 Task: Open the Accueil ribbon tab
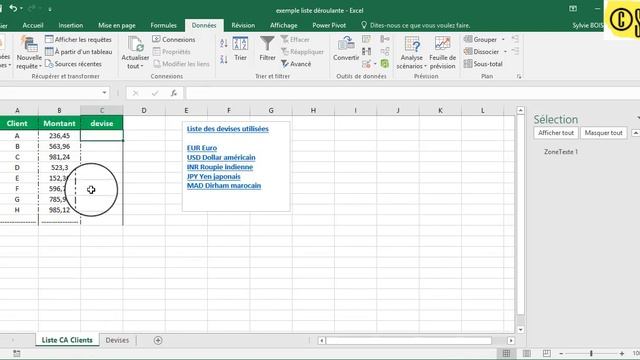pyautogui.click(x=33, y=25)
